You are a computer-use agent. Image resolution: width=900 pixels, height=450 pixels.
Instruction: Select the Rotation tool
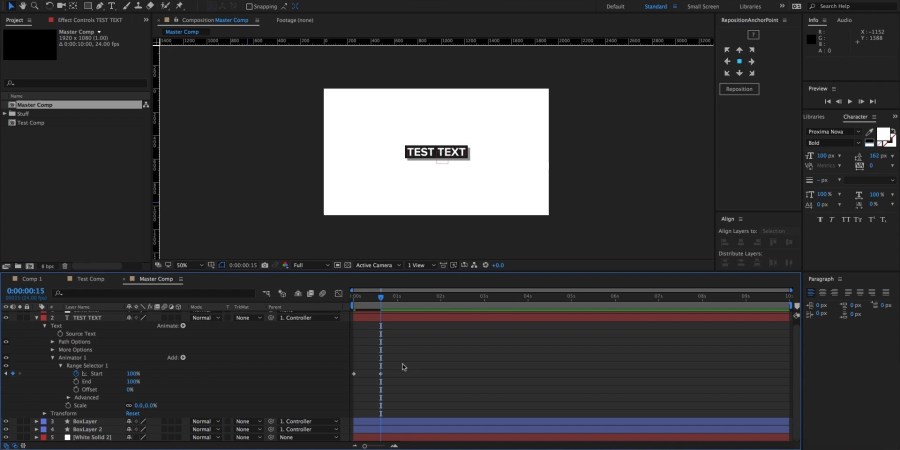[x=50, y=6]
